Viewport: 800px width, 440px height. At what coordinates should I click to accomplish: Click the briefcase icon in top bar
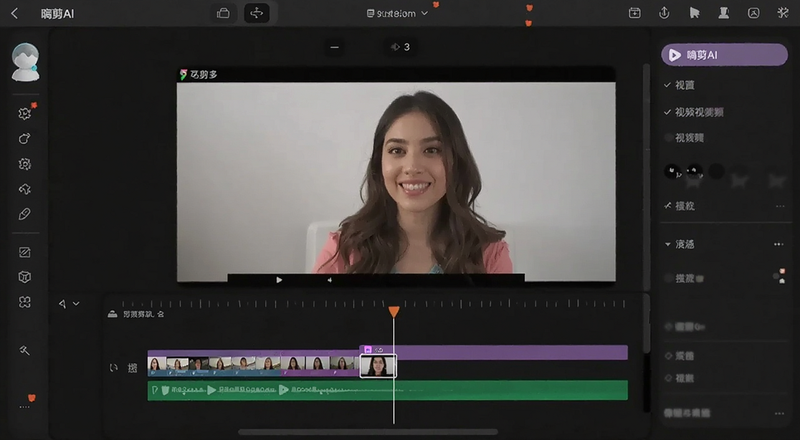[223, 13]
